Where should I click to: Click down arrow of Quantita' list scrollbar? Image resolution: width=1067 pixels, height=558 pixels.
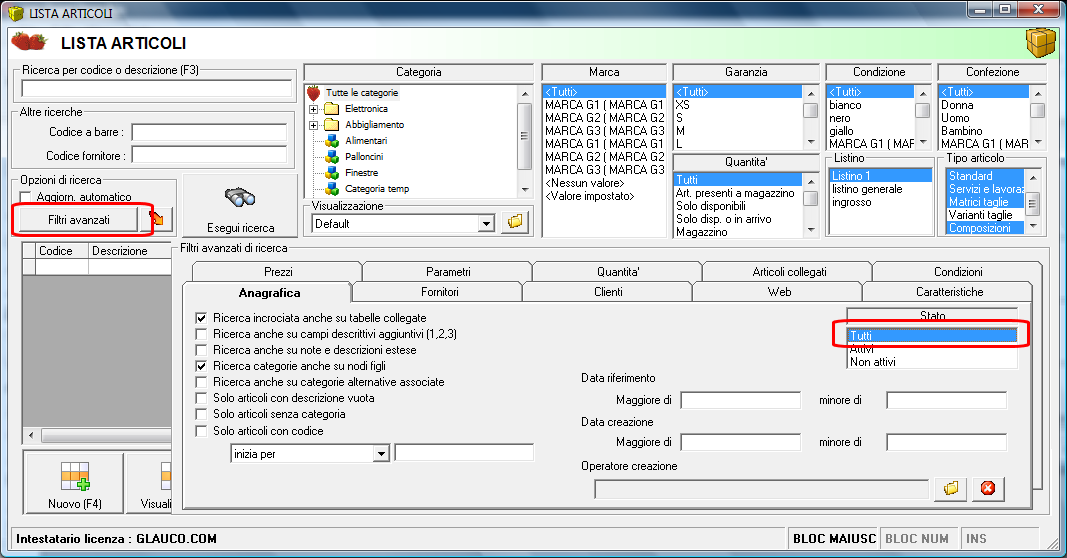tap(810, 230)
